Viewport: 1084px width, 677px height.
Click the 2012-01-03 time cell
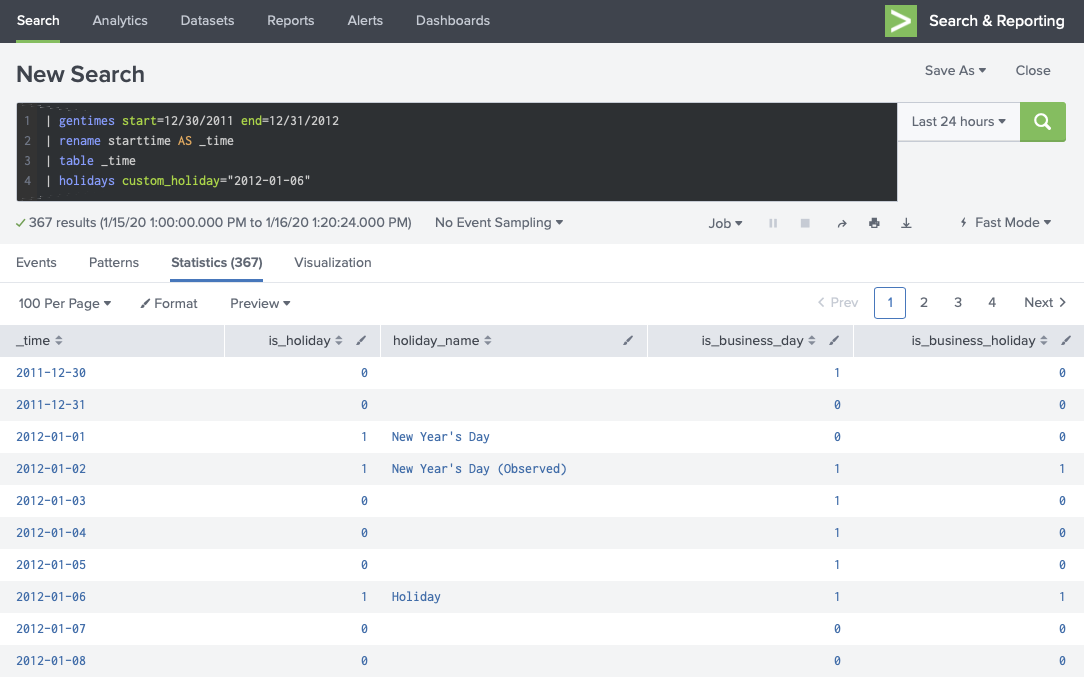click(x=51, y=501)
